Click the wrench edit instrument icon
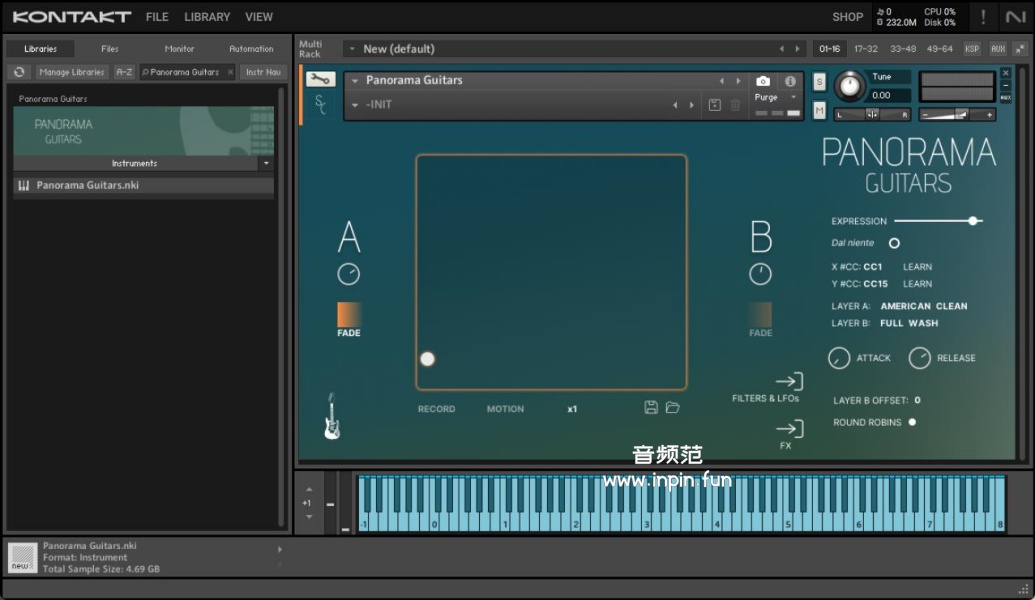The width and height of the screenshot is (1035, 600). [321, 80]
